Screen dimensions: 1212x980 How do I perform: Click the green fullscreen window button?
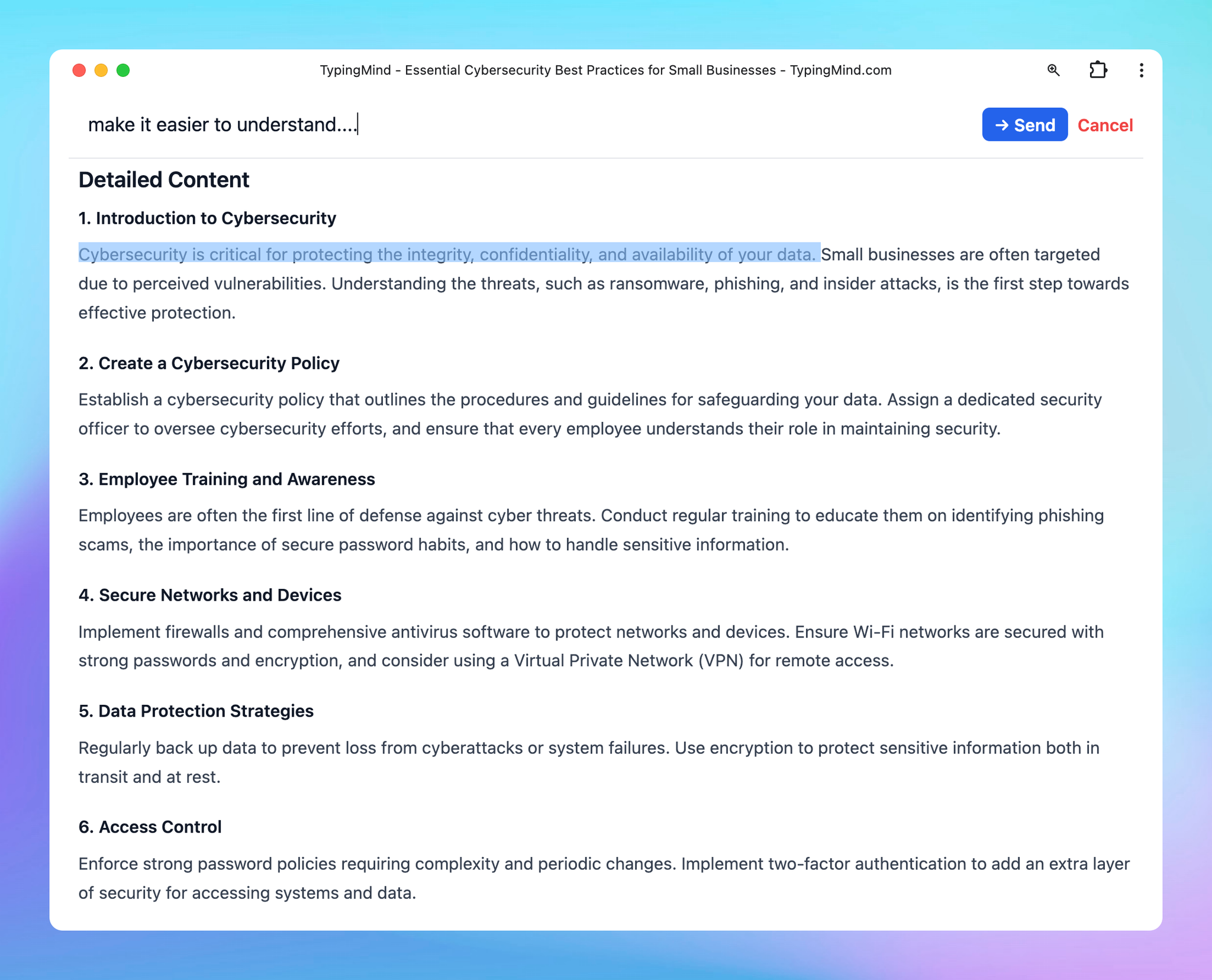[123, 70]
